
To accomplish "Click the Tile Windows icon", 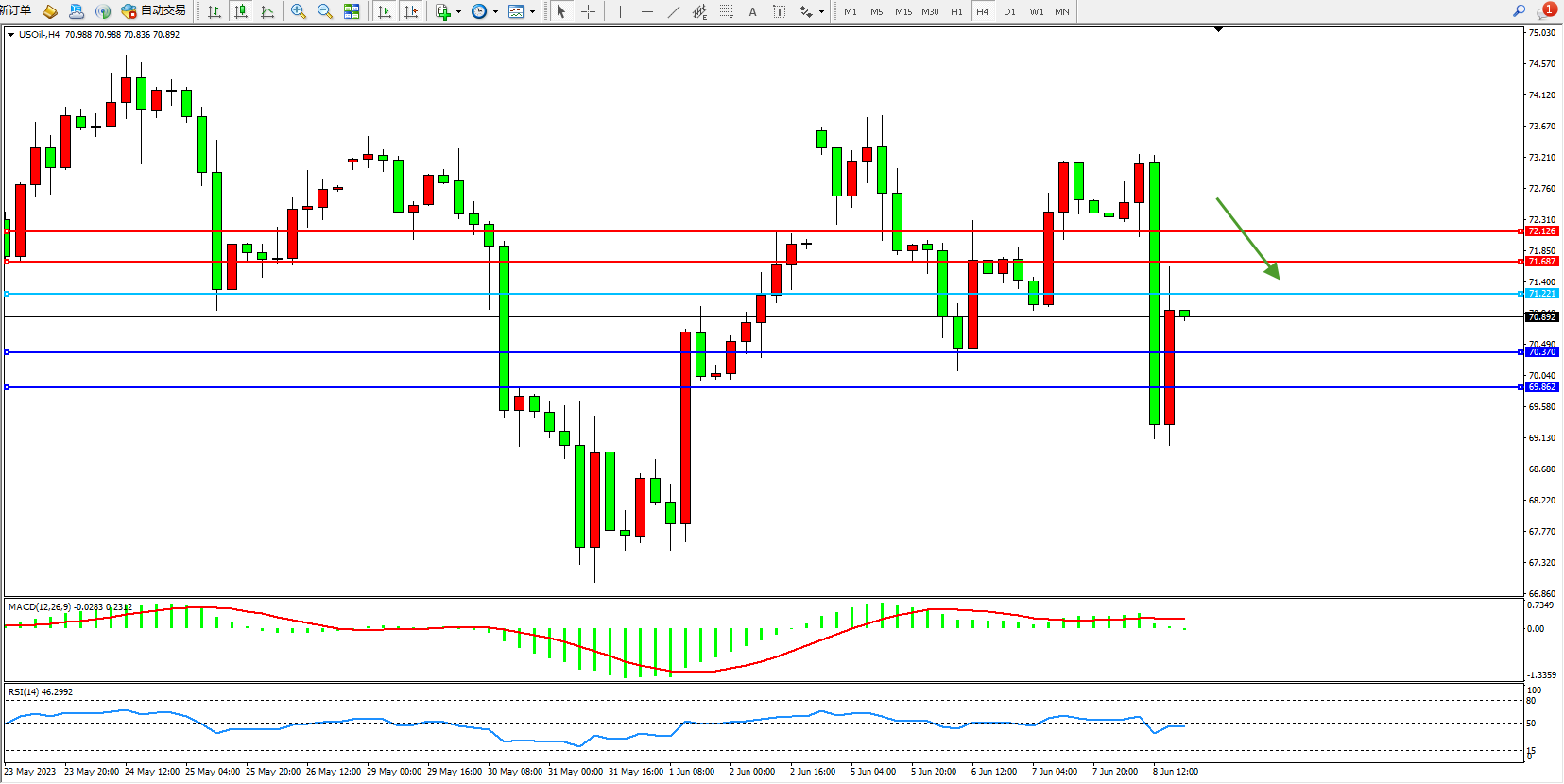I will 352,11.
